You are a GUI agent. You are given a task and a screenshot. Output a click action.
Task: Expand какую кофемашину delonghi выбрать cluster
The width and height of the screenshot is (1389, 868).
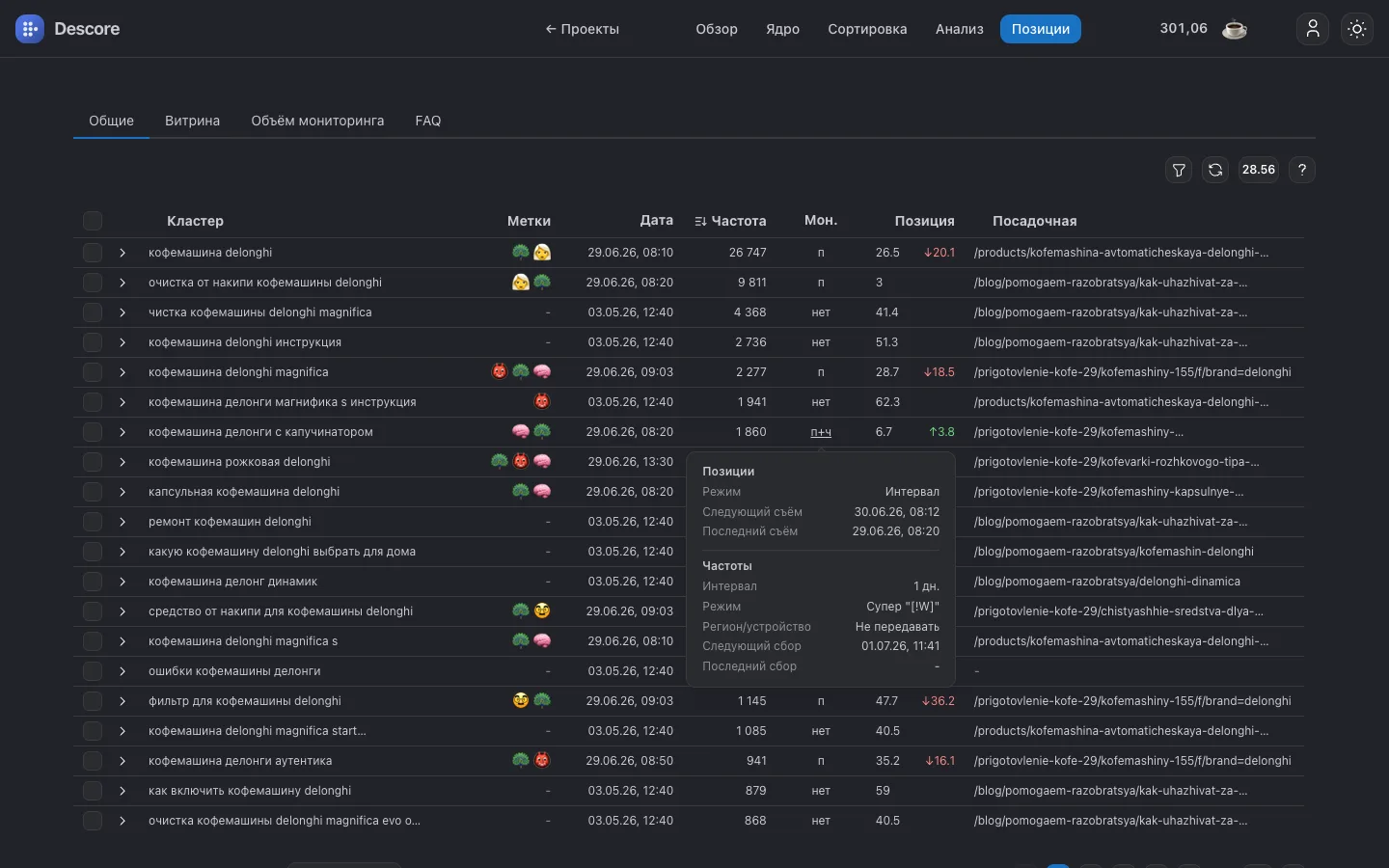tap(123, 552)
